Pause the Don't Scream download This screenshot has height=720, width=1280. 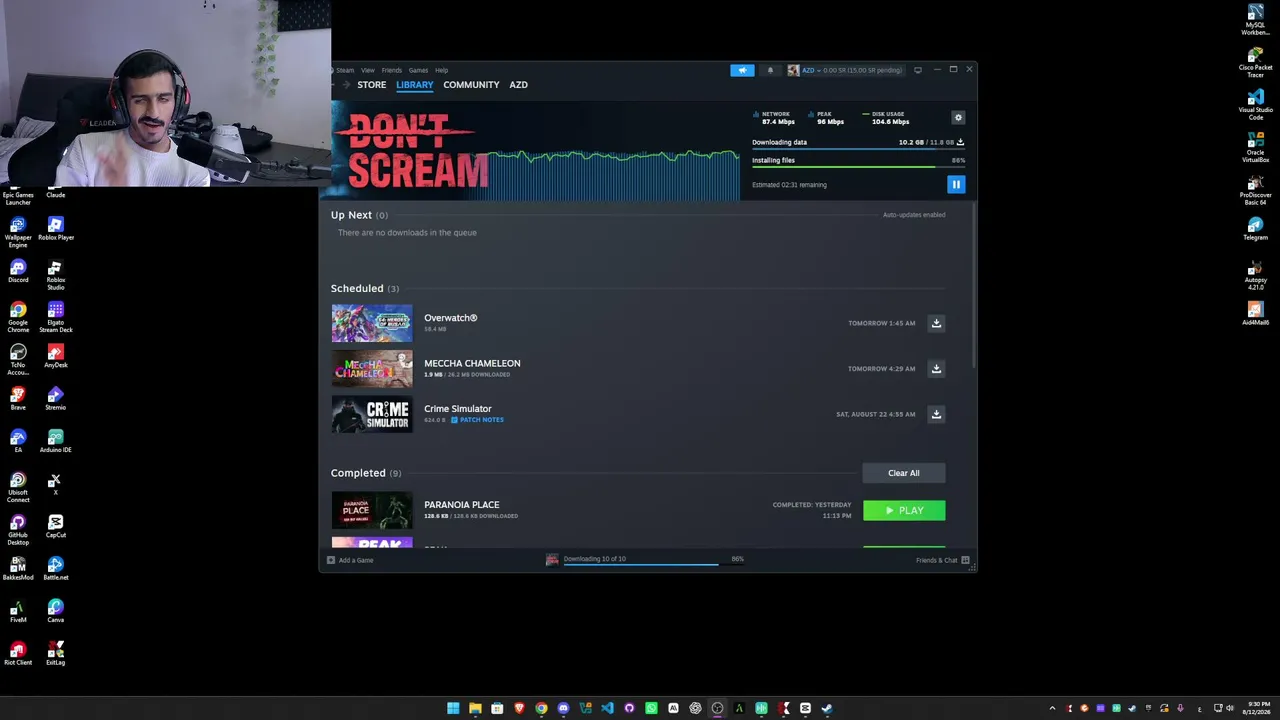click(956, 184)
